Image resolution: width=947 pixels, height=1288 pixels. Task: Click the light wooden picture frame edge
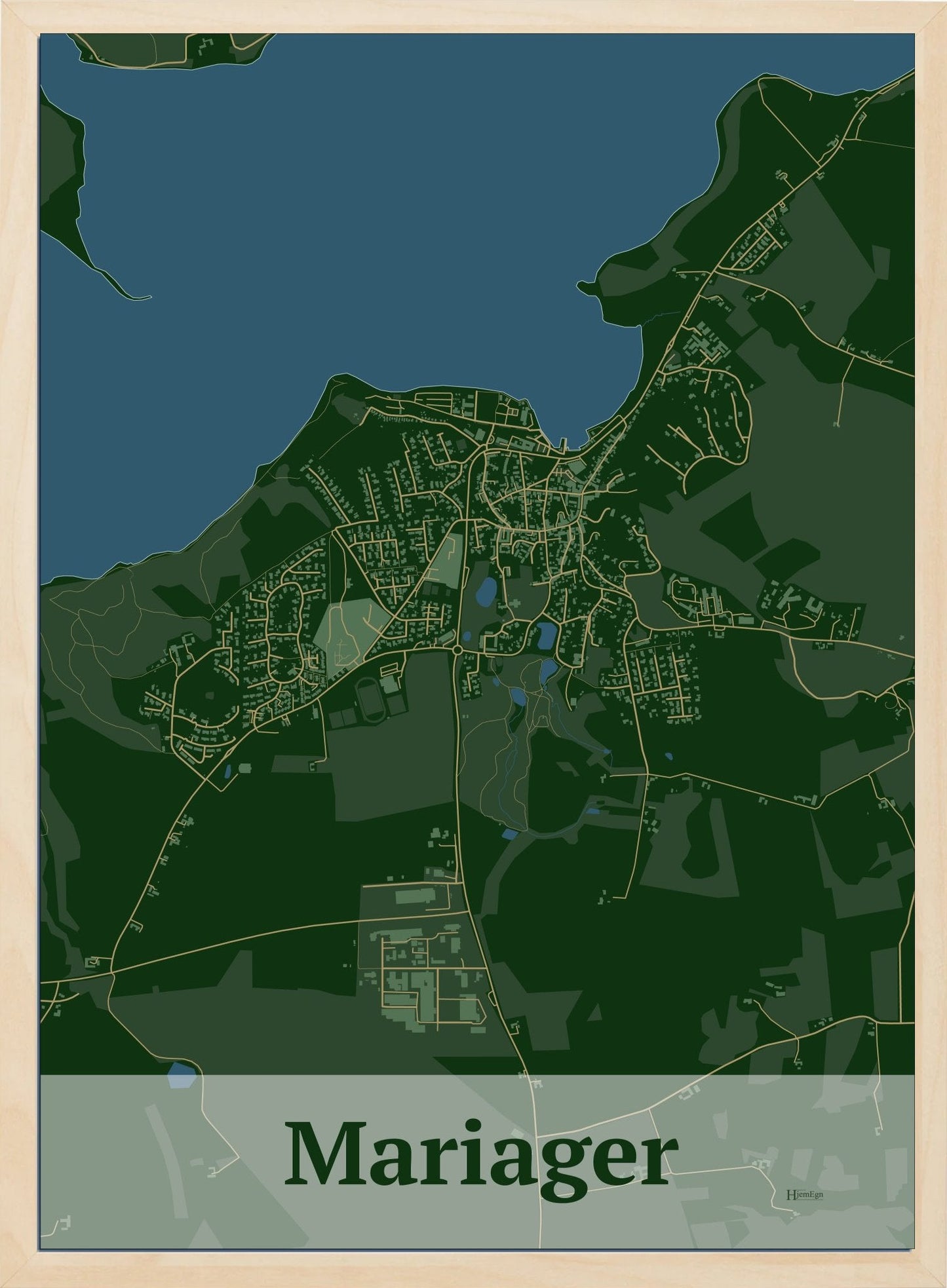tap(20, 644)
